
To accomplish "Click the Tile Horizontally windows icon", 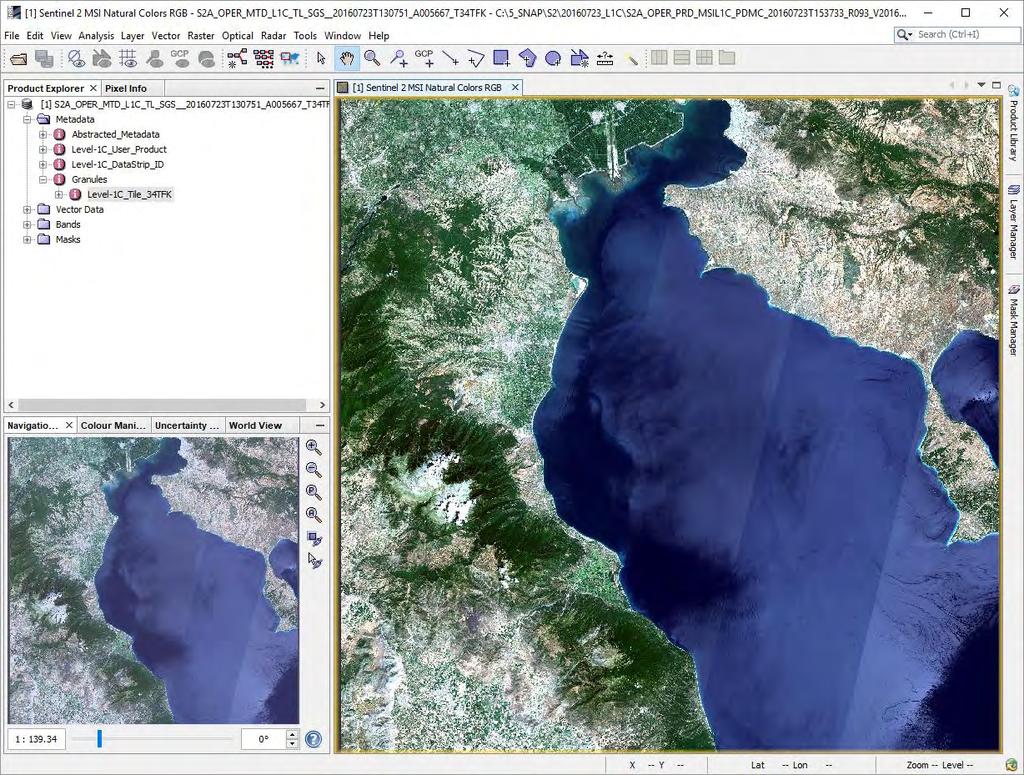I will point(660,58).
